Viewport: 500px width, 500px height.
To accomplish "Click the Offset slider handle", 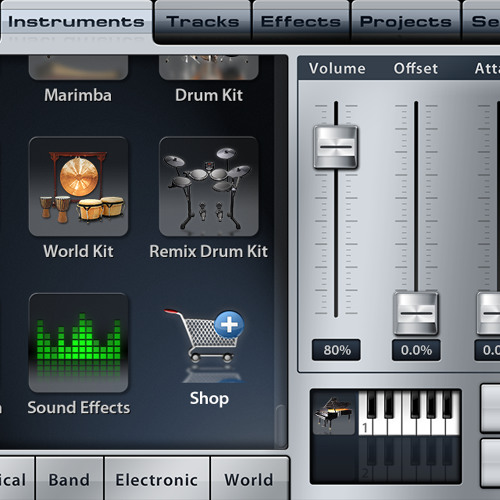I will pos(416,313).
